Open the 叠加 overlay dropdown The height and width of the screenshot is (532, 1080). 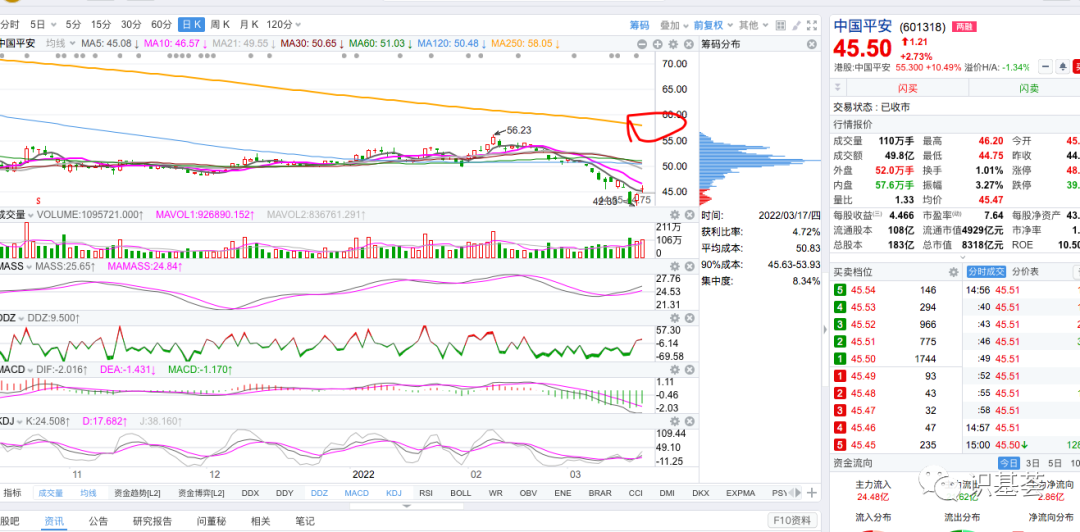coord(674,25)
